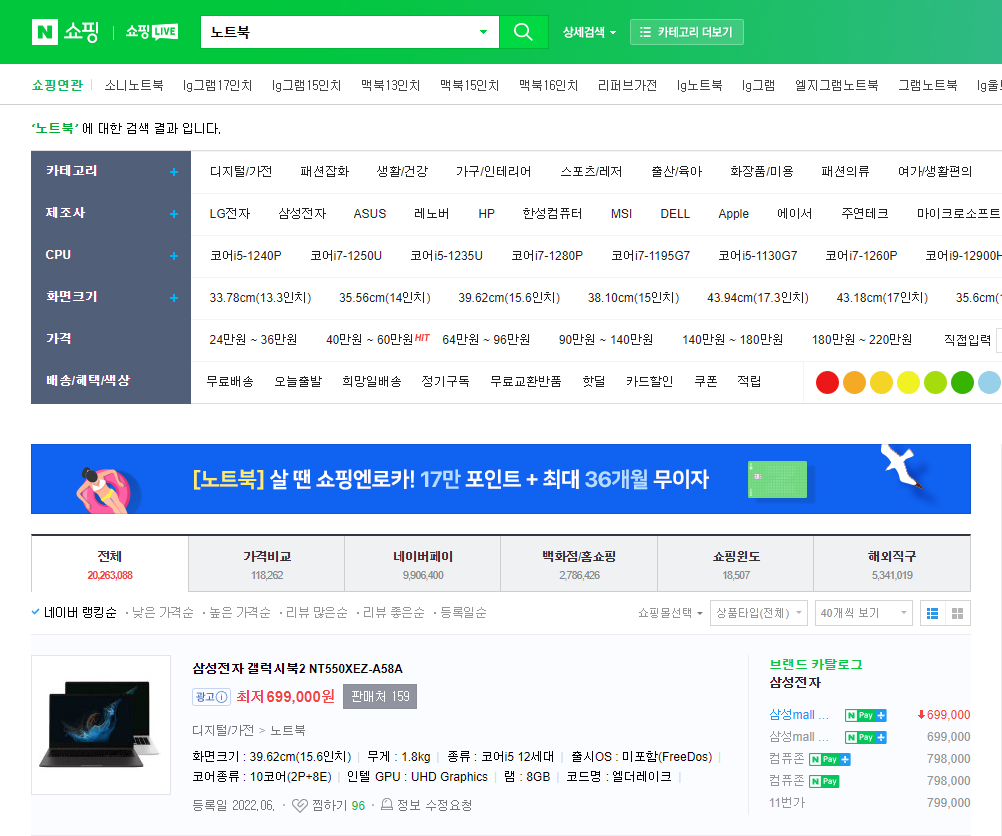Toggle the 오늘출발 delivery filter
The width and height of the screenshot is (1002, 836).
300,381
